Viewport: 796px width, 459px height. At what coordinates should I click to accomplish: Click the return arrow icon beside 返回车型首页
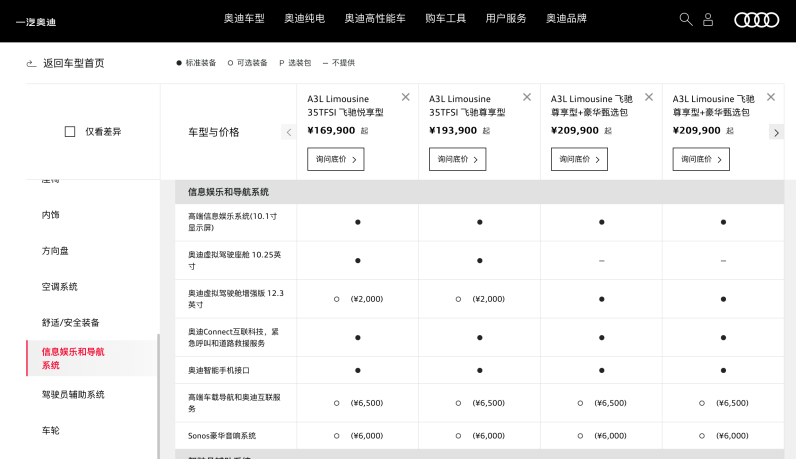[x=31, y=63]
